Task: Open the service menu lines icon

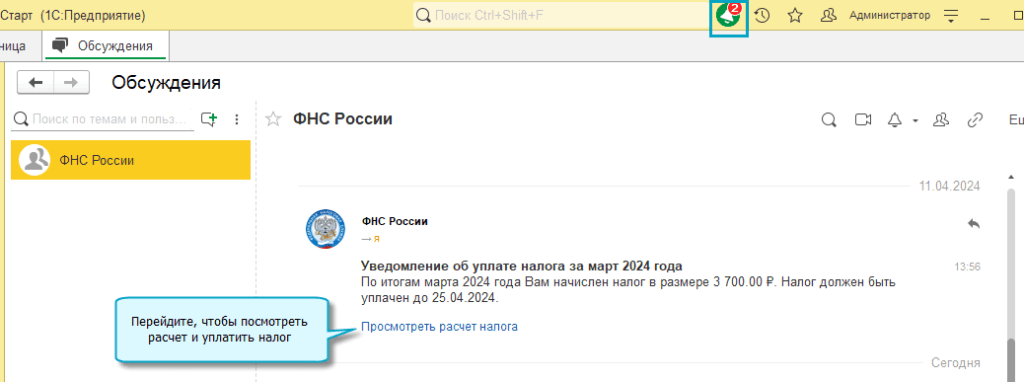Action: point(952,16)
